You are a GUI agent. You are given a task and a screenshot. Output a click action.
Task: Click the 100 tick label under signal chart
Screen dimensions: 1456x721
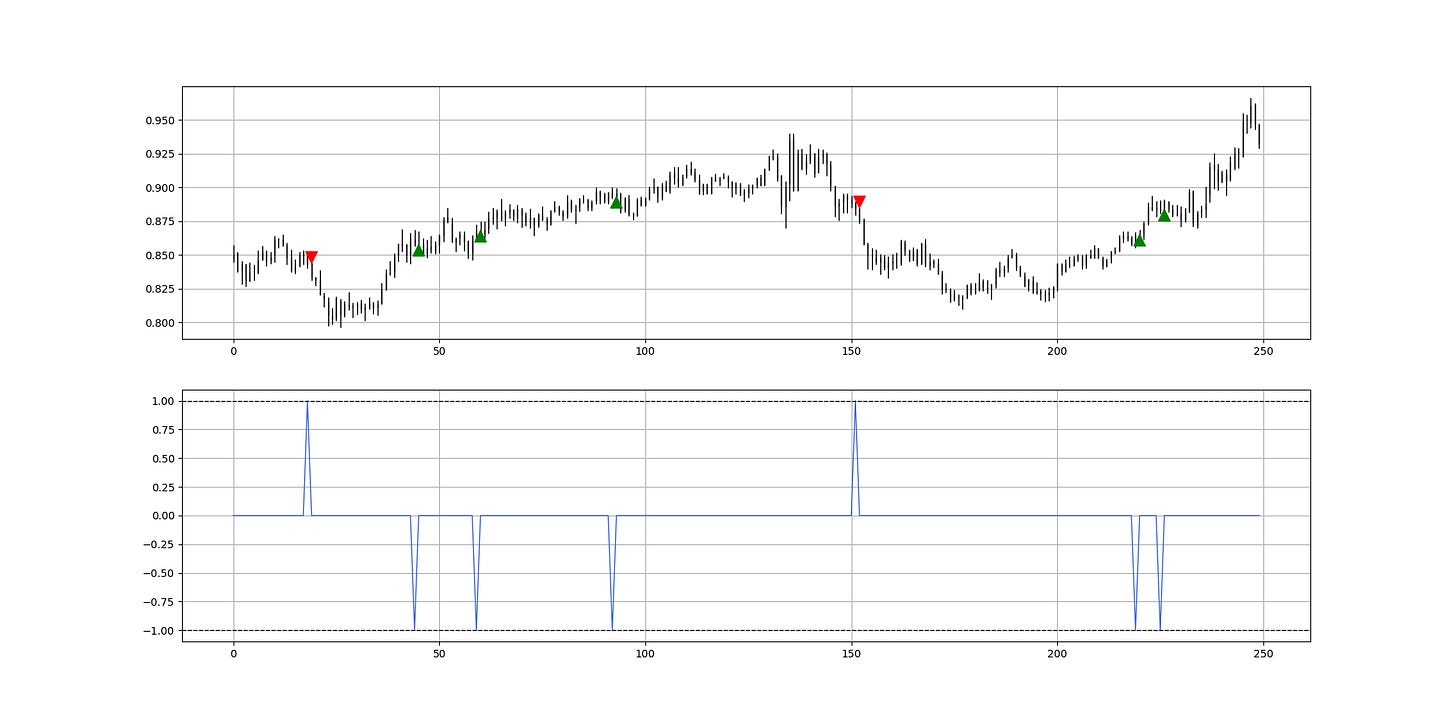click(645, 654)
